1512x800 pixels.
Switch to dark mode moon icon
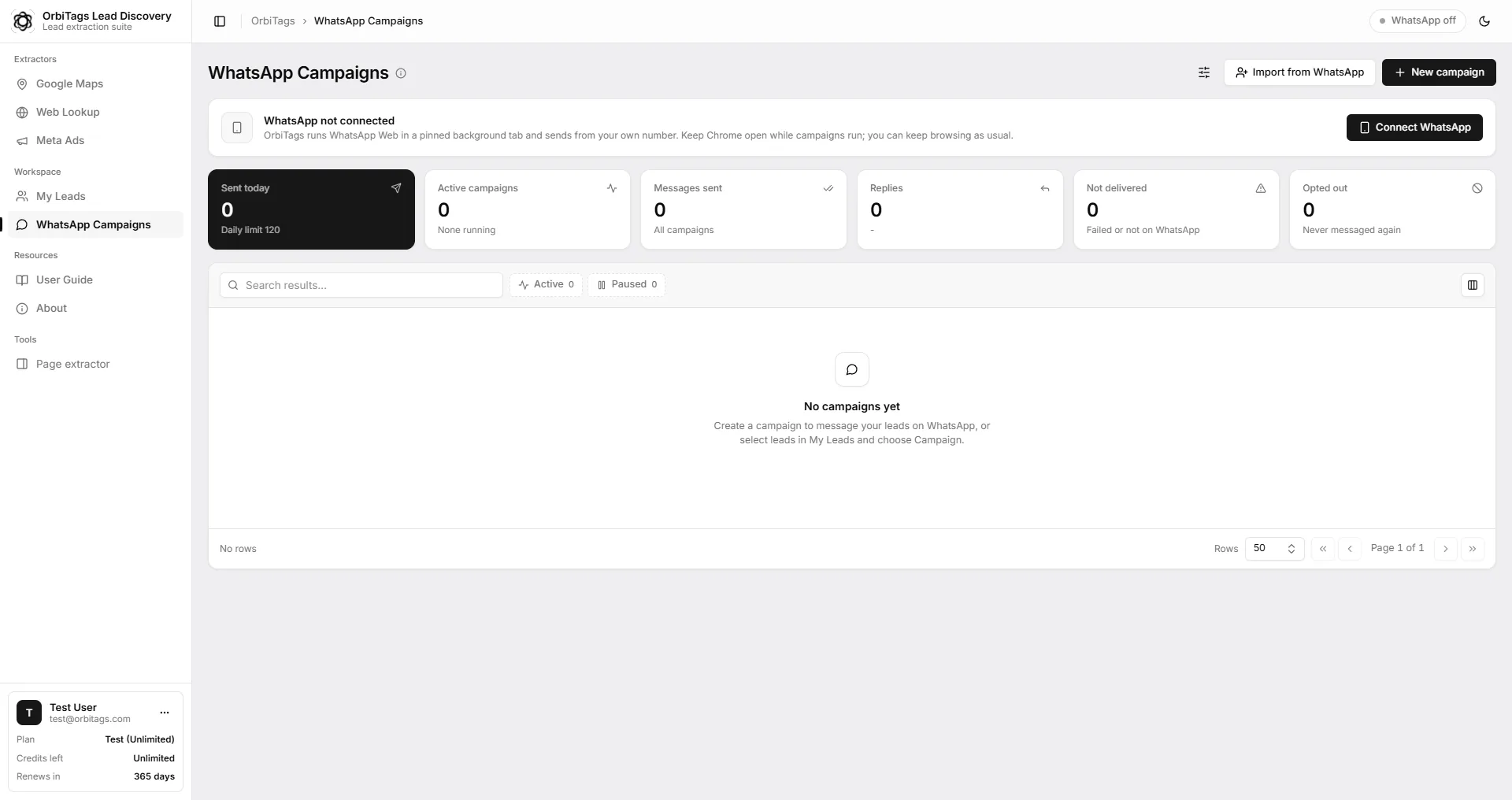(1484, 21)
